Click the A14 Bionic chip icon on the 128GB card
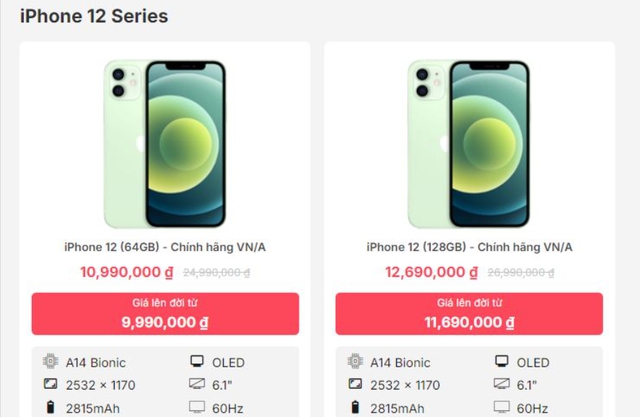Screen dimensions: 640x417 click(355, 362)
